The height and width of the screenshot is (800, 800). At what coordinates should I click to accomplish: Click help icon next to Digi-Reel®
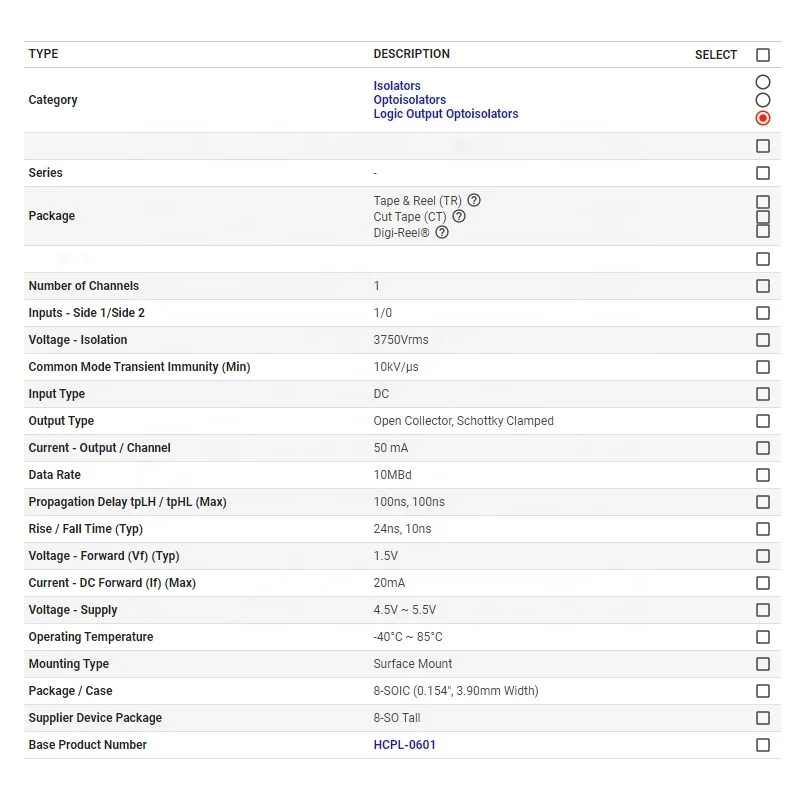coord(442,232)
